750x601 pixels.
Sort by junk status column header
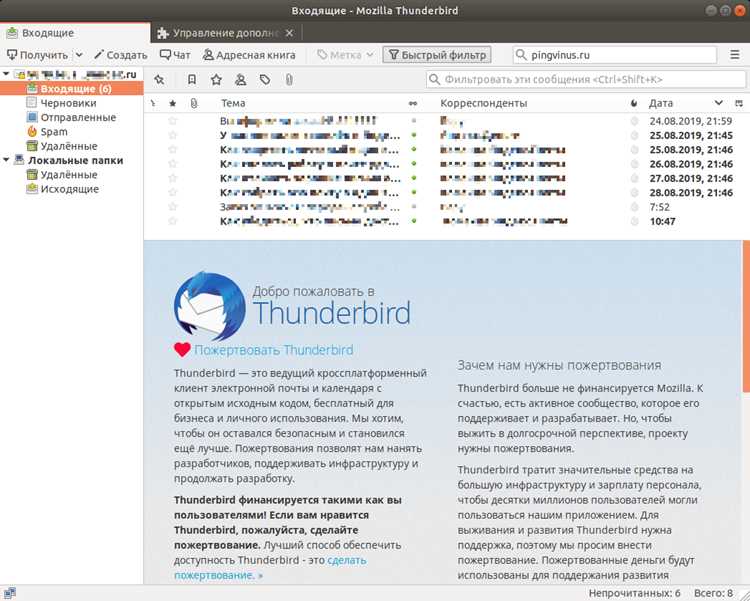[634, 103]
